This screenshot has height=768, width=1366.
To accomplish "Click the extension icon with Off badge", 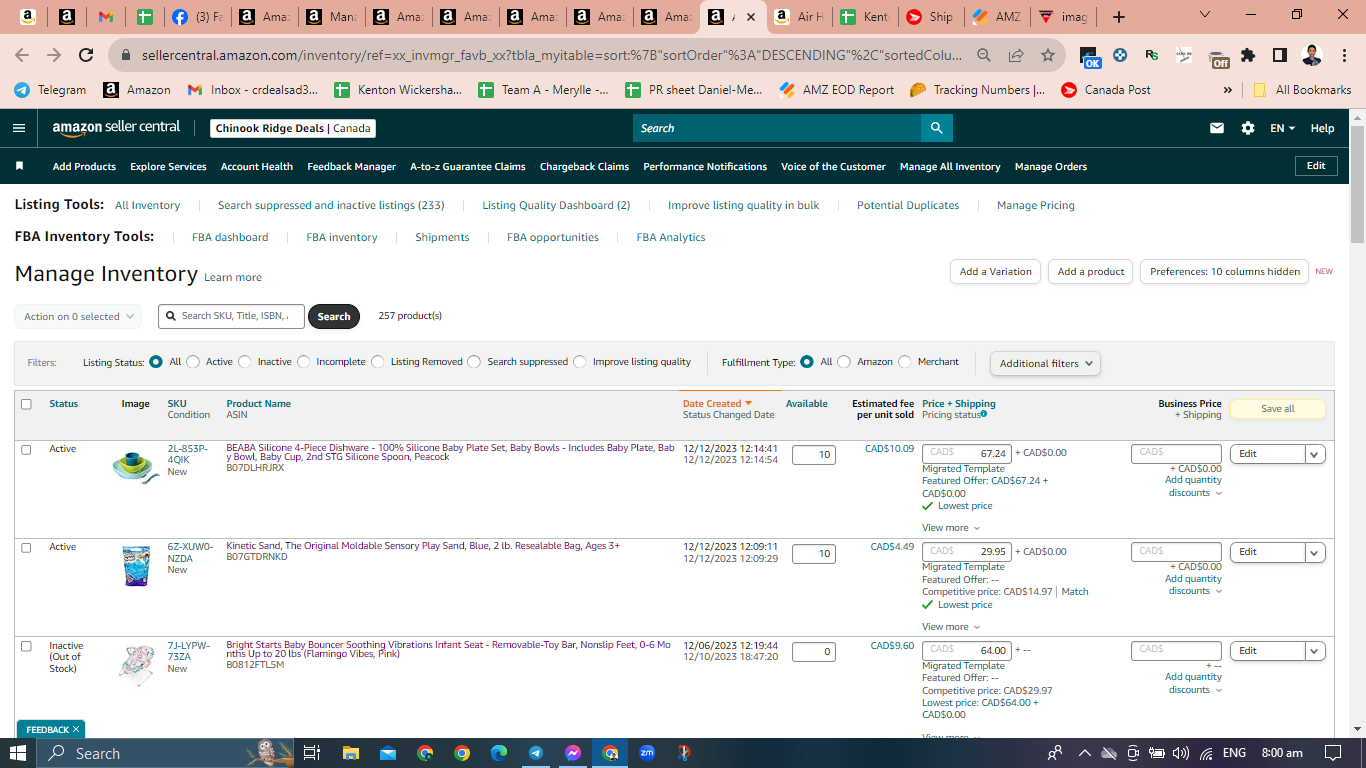I will [x=1217, y=58].
